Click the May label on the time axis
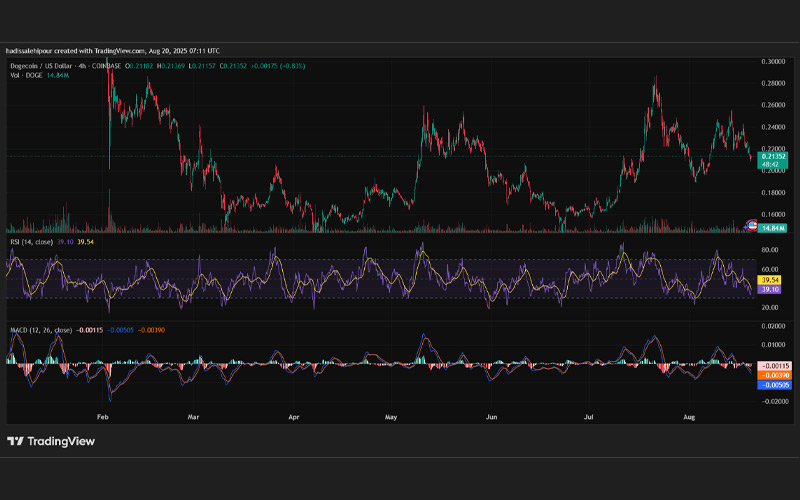The width and height of the screenshot is (800, 500). pos(390,417)
